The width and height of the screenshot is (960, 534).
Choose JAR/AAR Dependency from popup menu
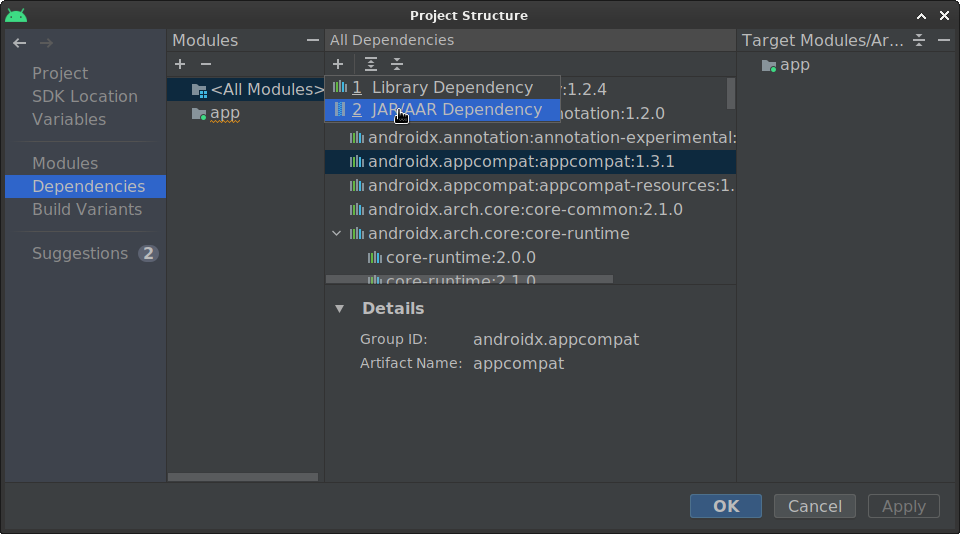pos(456,110)
